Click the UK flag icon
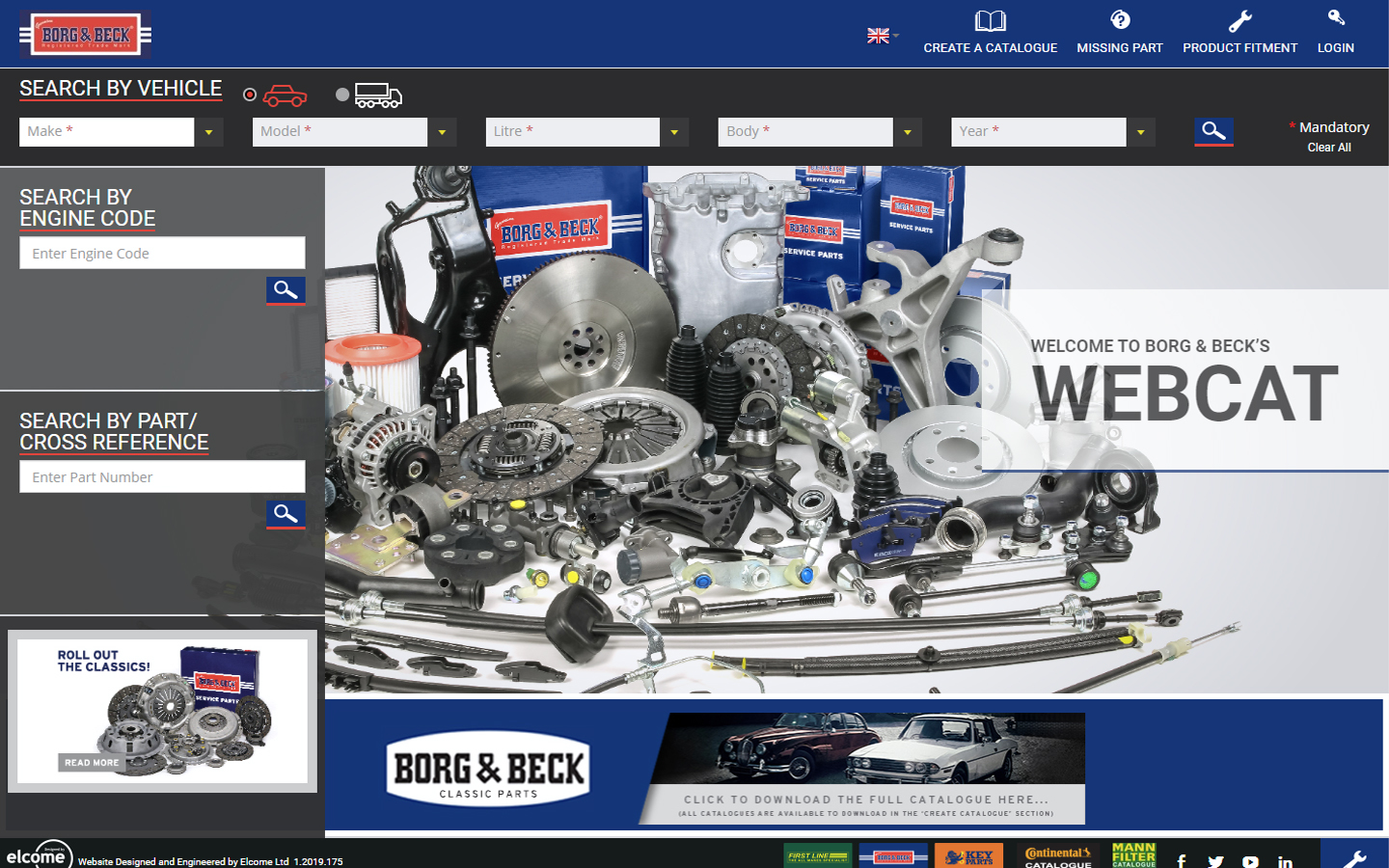The image size is (1389, 868). [878, 36]
